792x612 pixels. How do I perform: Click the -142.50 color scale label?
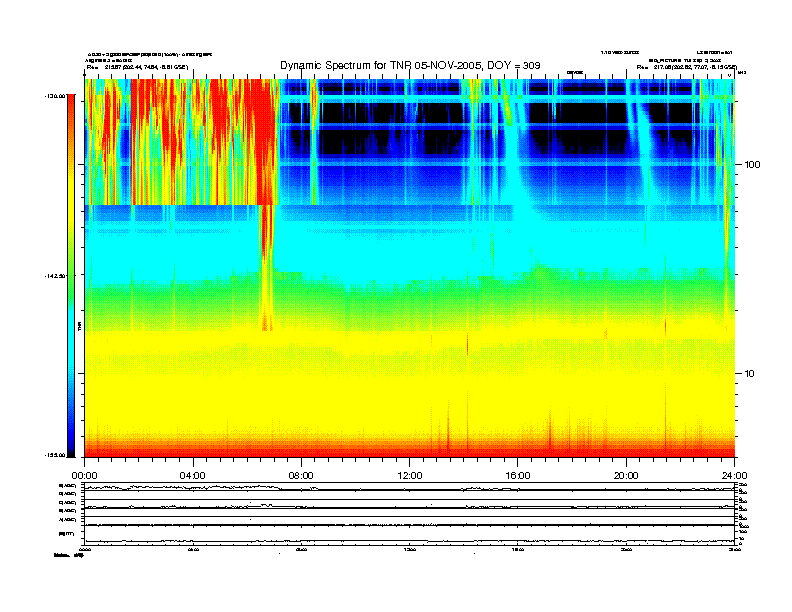click(55, 276)
